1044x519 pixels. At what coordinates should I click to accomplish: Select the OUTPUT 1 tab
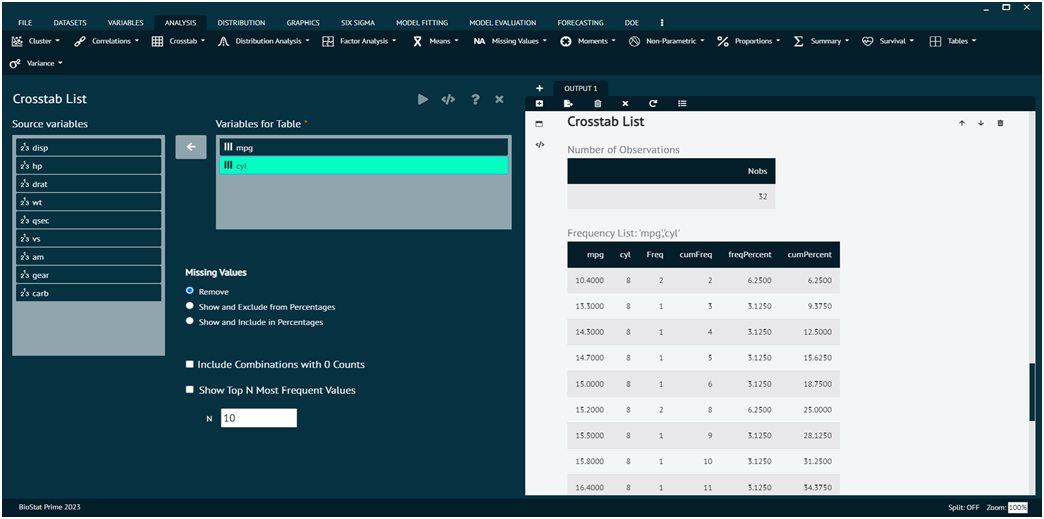581,88
